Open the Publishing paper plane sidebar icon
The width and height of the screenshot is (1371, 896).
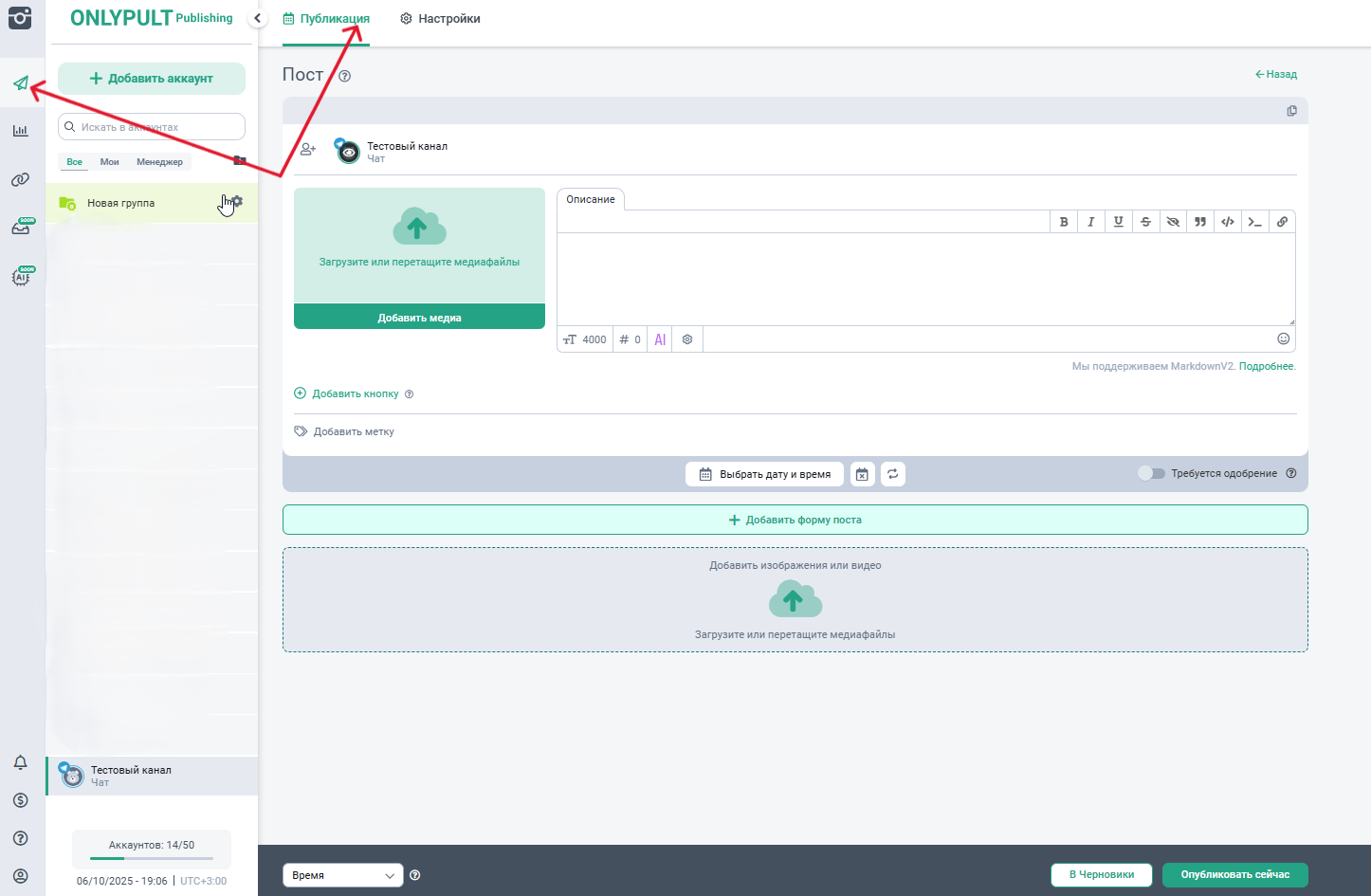click(21, 83)
